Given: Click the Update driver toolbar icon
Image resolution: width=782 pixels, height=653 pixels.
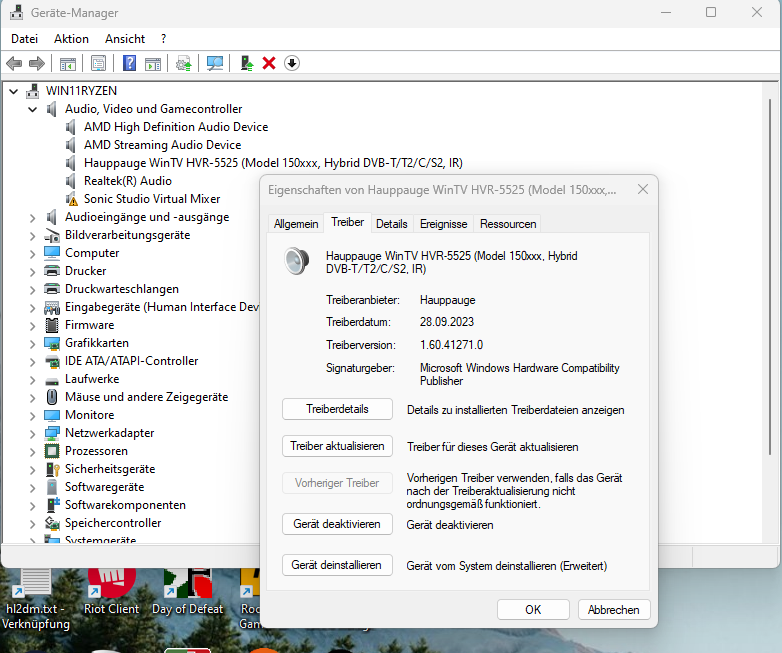Looking at the screenshot, I should (x=184, y=63).
